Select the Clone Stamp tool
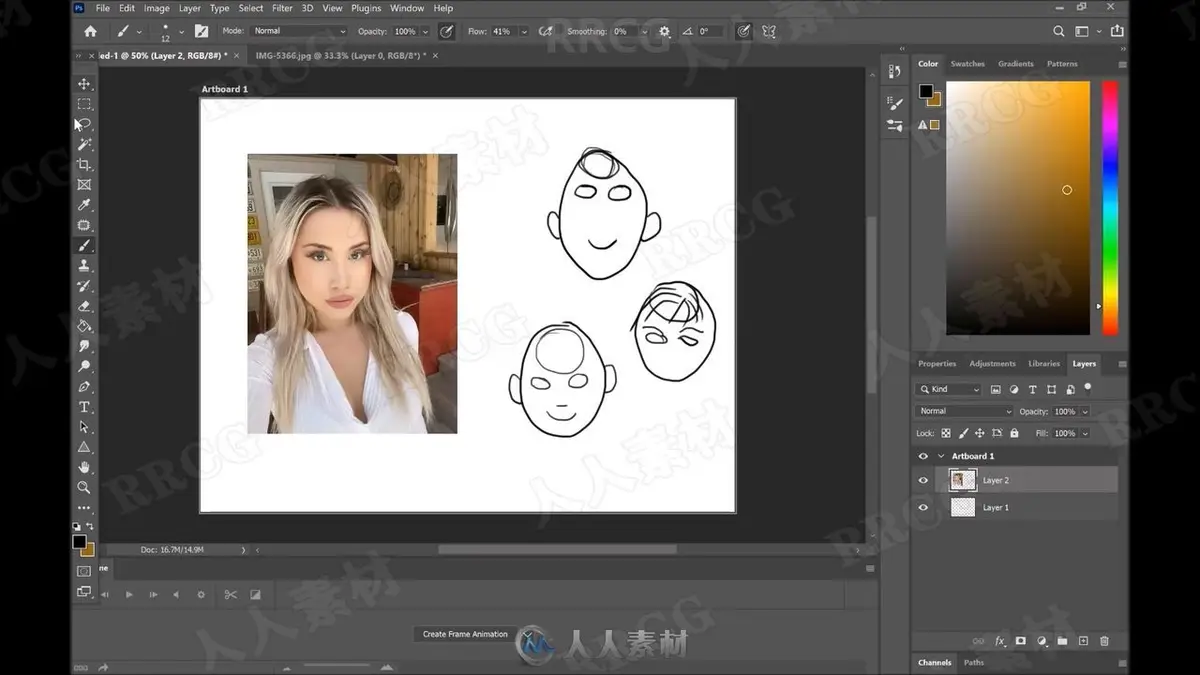 (x=84, y=265)
